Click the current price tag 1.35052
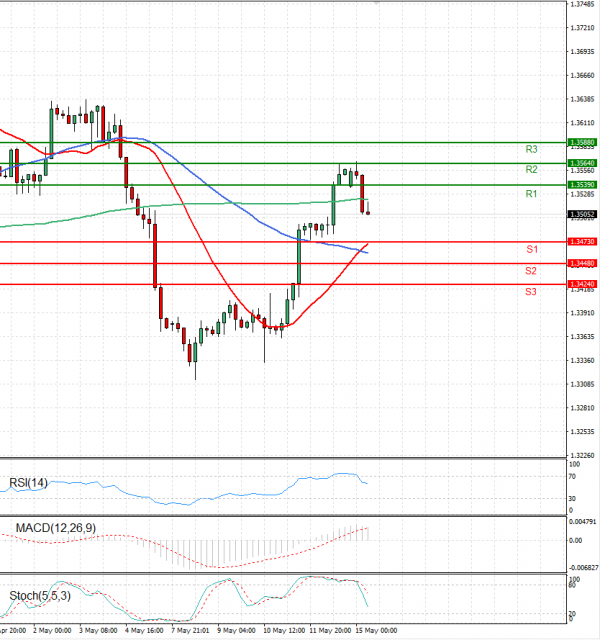Screen dimensions: 600x640 click(581, 214)
